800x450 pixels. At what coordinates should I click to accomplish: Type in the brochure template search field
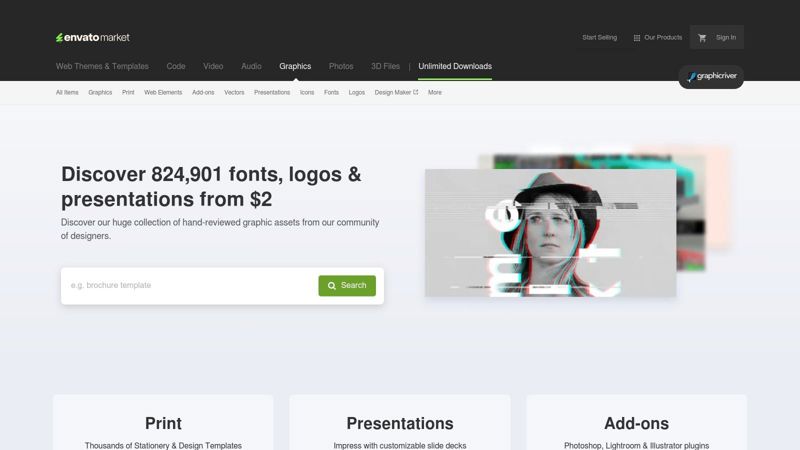click(x=190, y=285)
